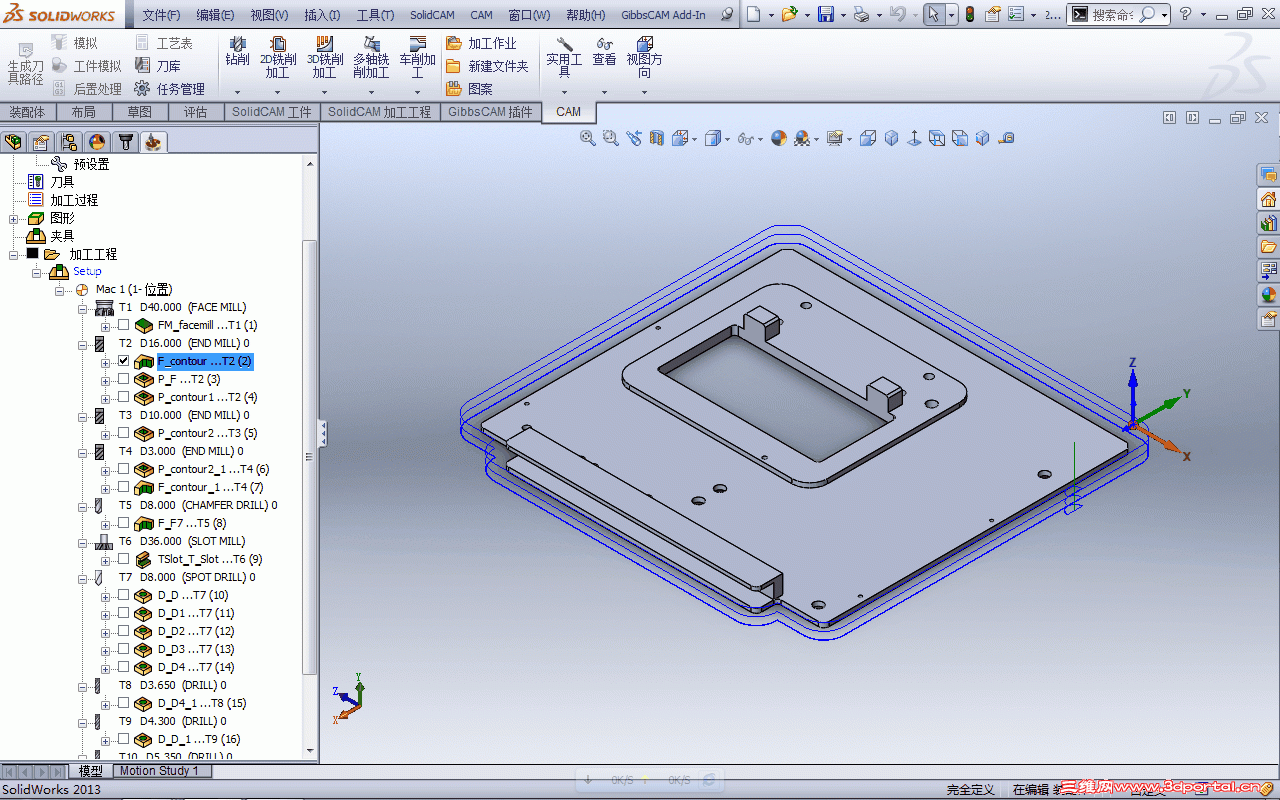Collapse the T1 D40.000 FACE MILL node
The width and height of the screenshot is (1280, 800).
[x=82, y=308]
